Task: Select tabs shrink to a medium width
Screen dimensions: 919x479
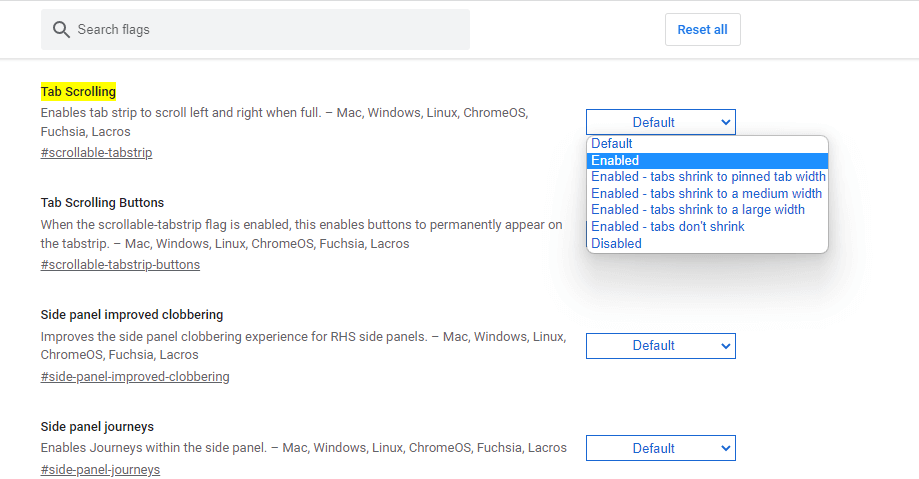Action: pyautogui.click(x=706, y=193)
